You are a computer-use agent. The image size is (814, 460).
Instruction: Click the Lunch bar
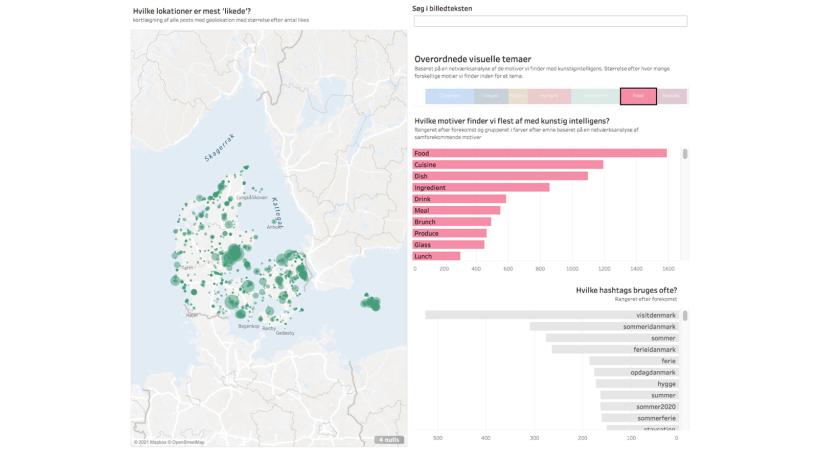[436, 256]
